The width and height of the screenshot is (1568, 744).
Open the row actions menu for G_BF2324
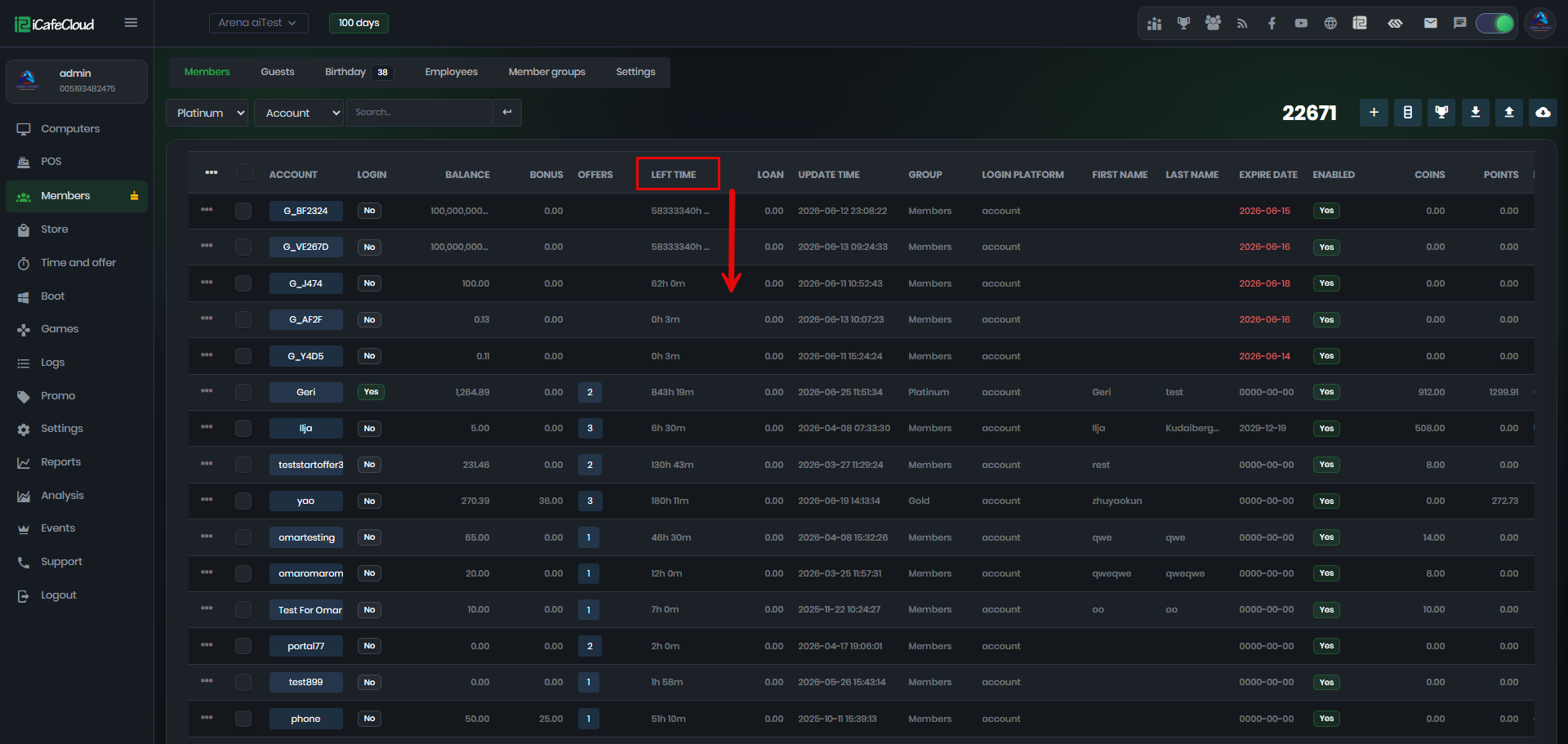[207, 210]
